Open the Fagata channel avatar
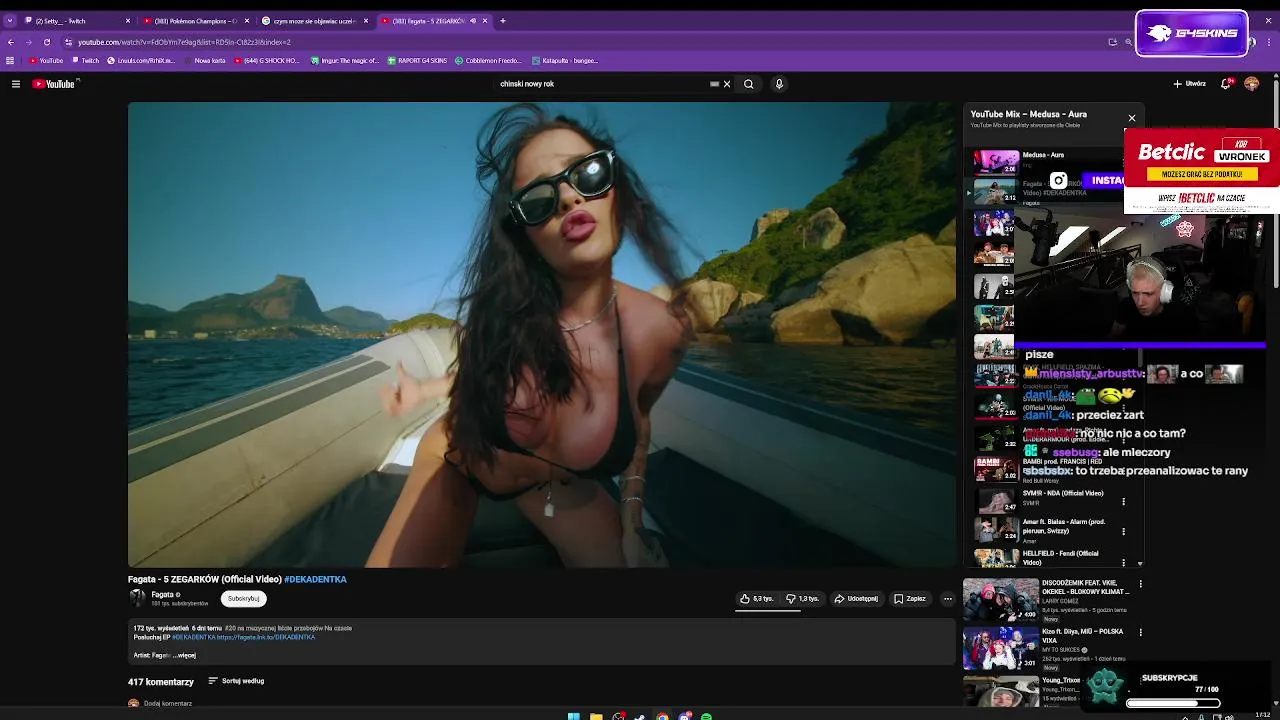The image size is (1280, 720). [137, 598]
